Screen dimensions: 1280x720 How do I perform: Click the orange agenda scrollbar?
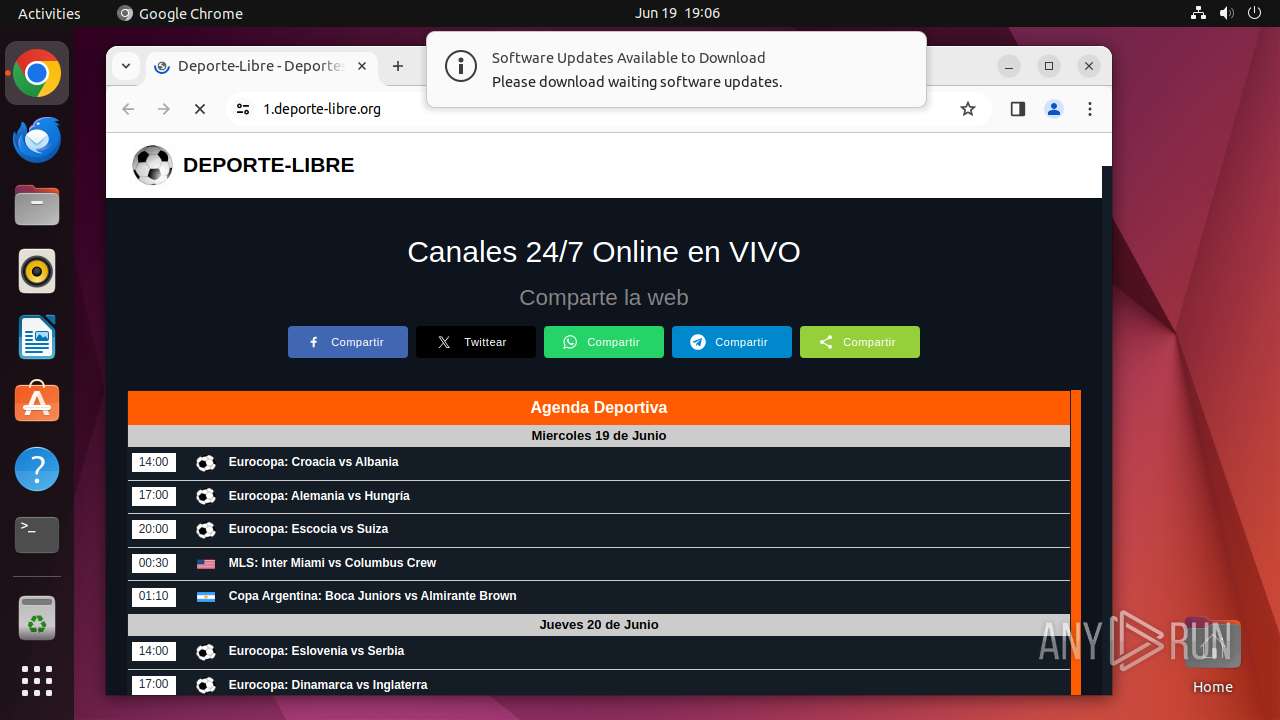(x=1076, y=543)
